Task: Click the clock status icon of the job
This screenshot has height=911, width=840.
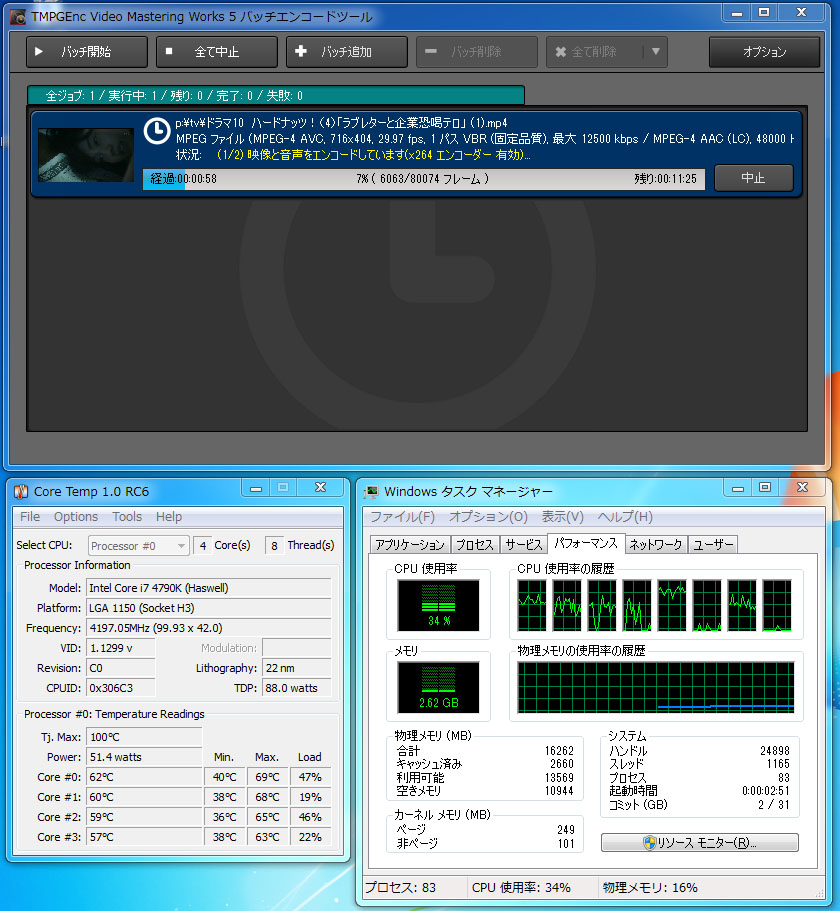Action: click(x=157, y=131)
